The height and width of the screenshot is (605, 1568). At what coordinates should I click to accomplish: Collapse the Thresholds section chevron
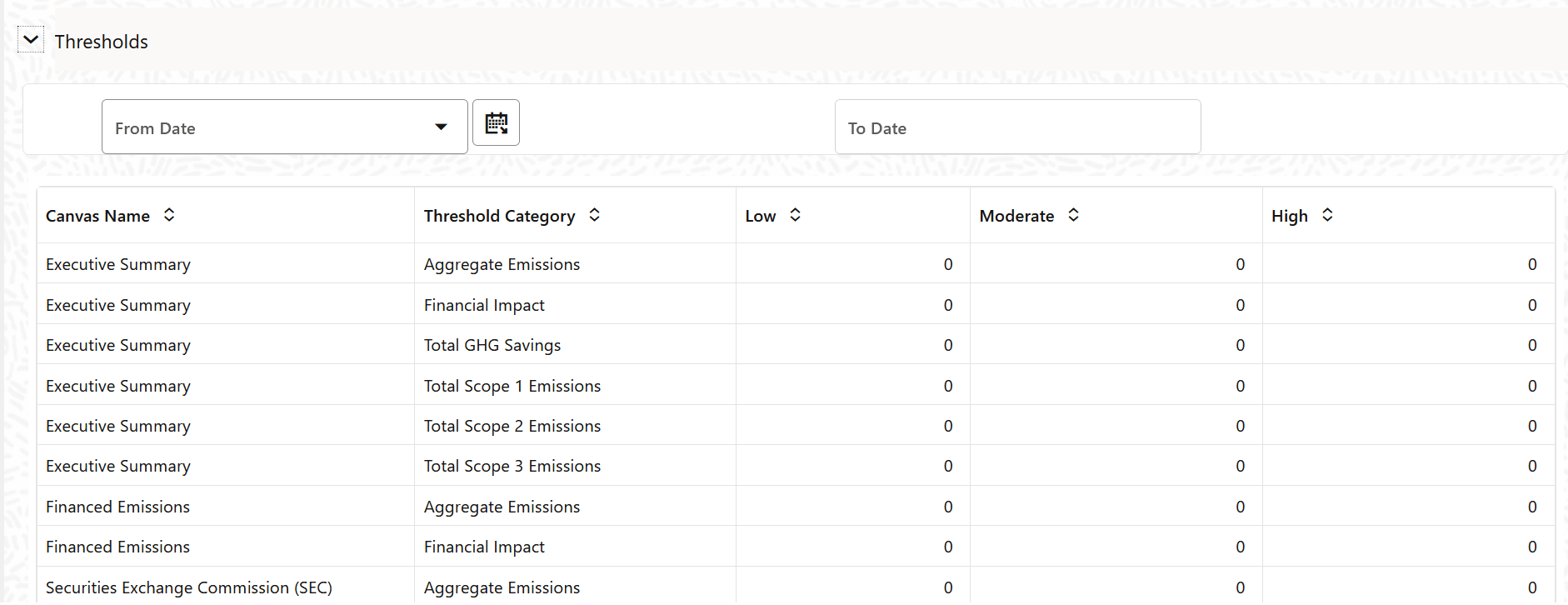31,39
